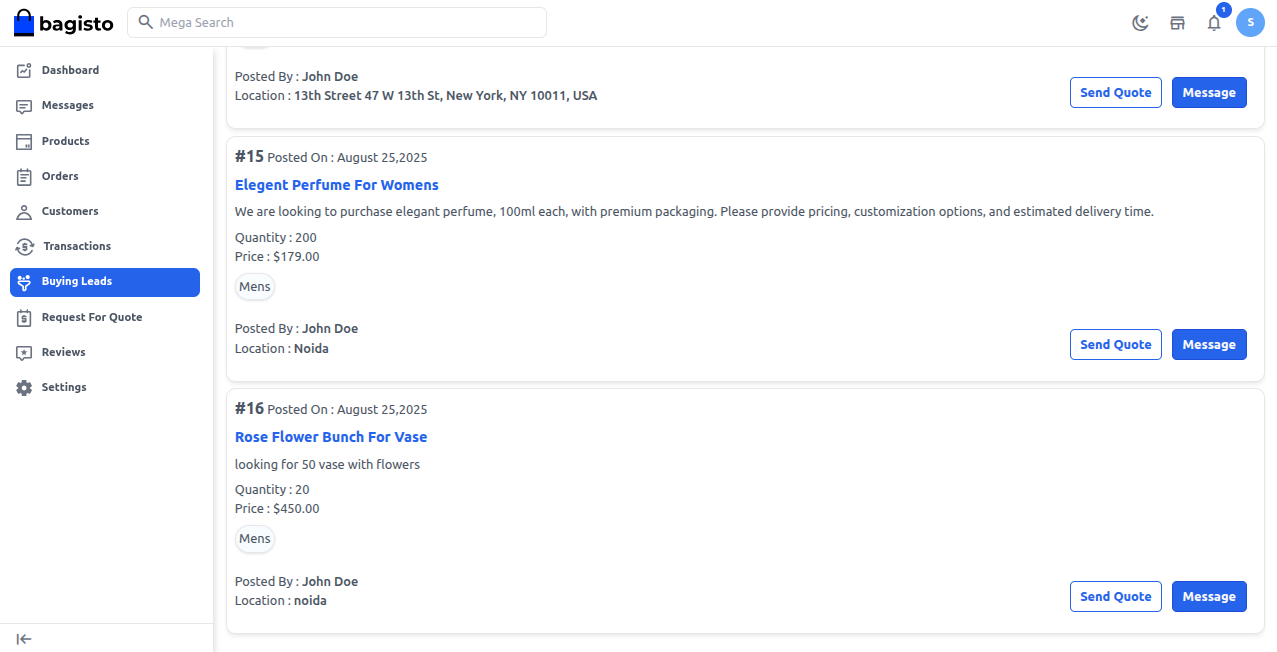Image resolution: width=1277 pixels, height=652 pixels.
Task: Open notifications via the bell icon
Action: click(1213, 22)
